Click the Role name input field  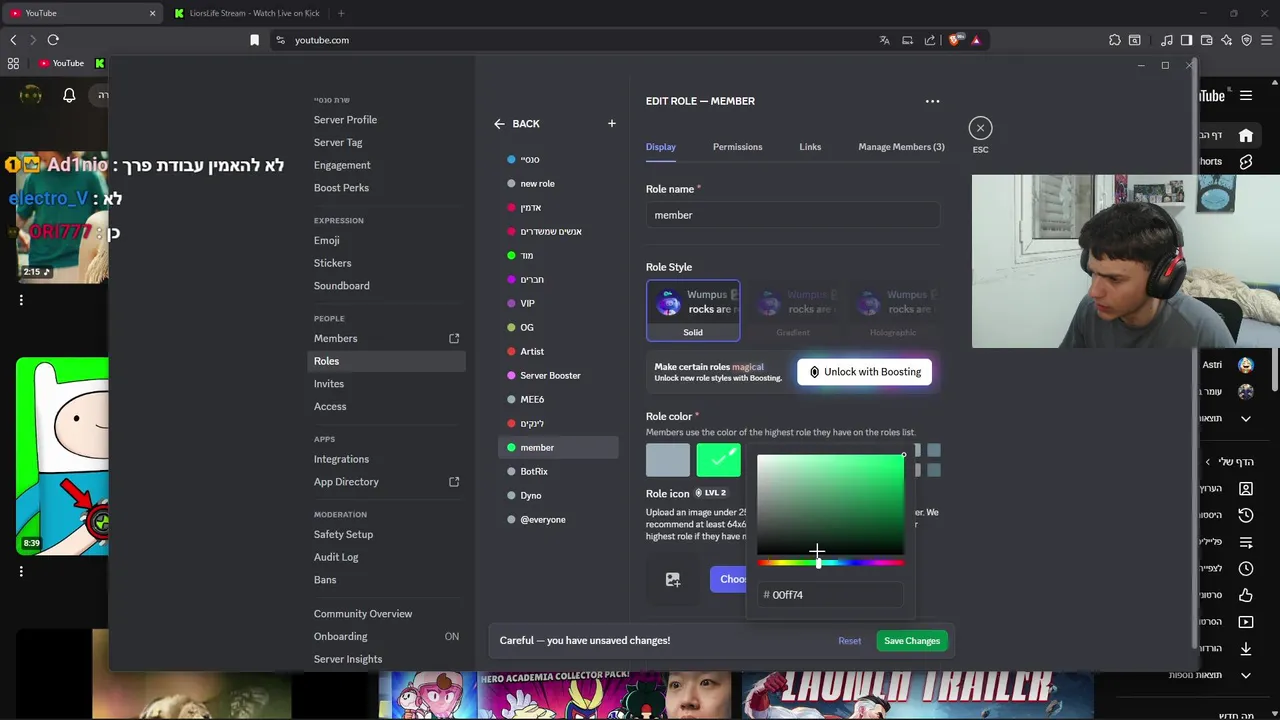coord(792,215)
